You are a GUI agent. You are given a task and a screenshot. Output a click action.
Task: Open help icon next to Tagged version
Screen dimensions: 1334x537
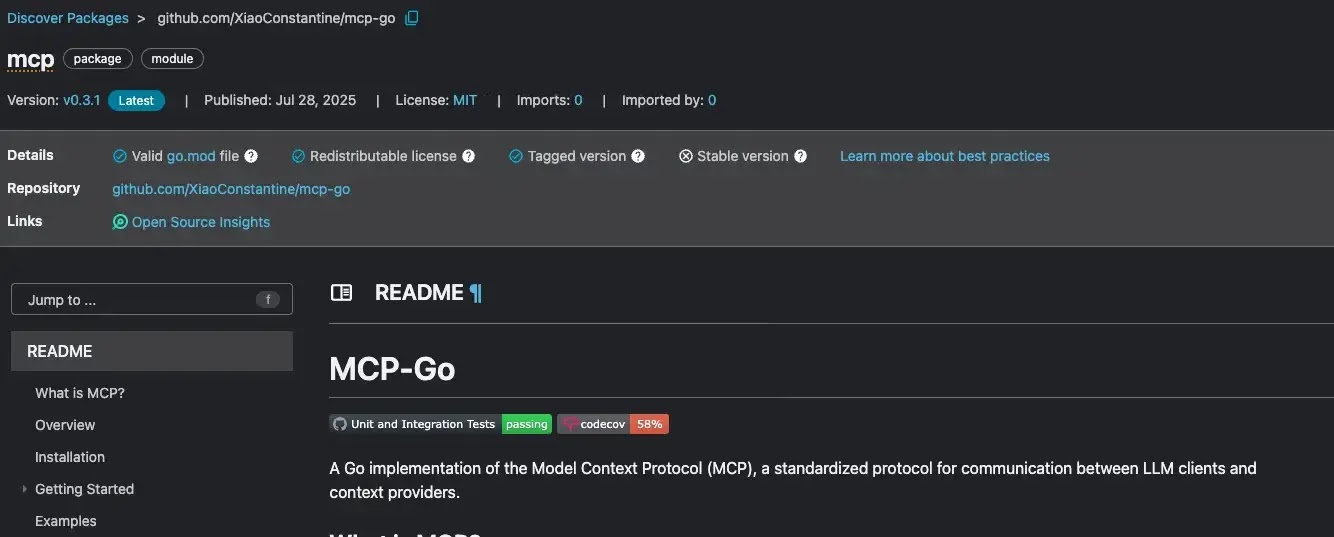coord(638,156)
